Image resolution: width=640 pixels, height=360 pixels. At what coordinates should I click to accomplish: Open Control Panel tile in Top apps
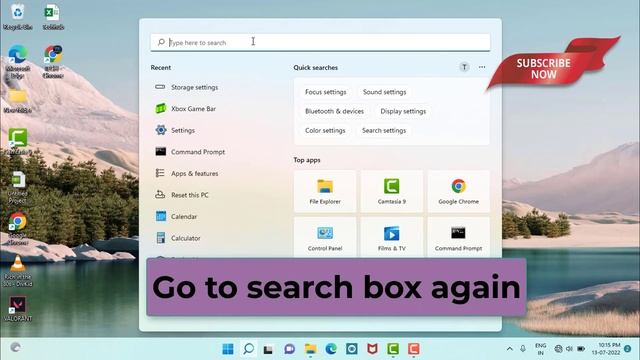[325, 238]
